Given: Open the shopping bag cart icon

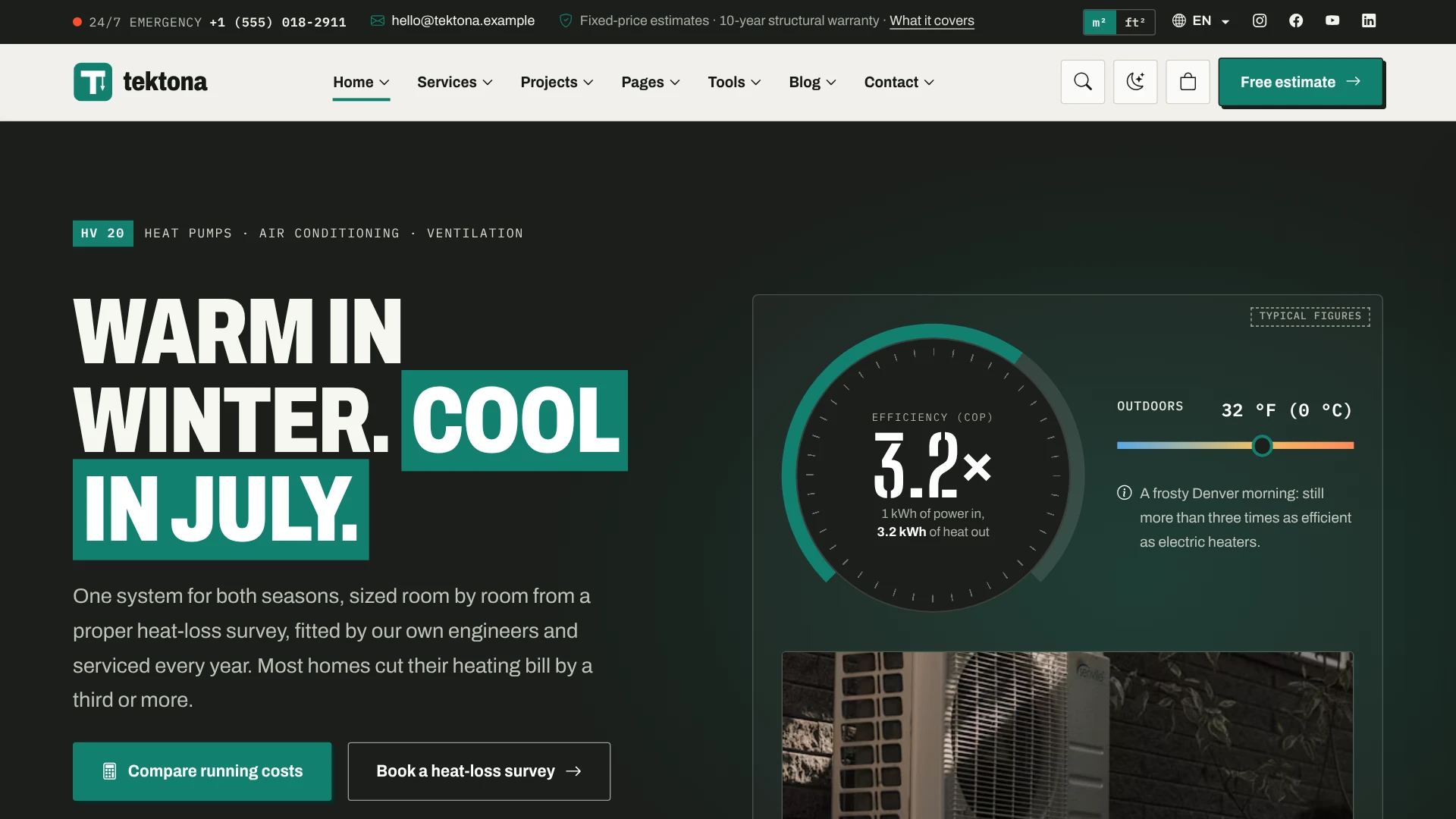Looking at the screenshot, I should [x=1188, y=82].
